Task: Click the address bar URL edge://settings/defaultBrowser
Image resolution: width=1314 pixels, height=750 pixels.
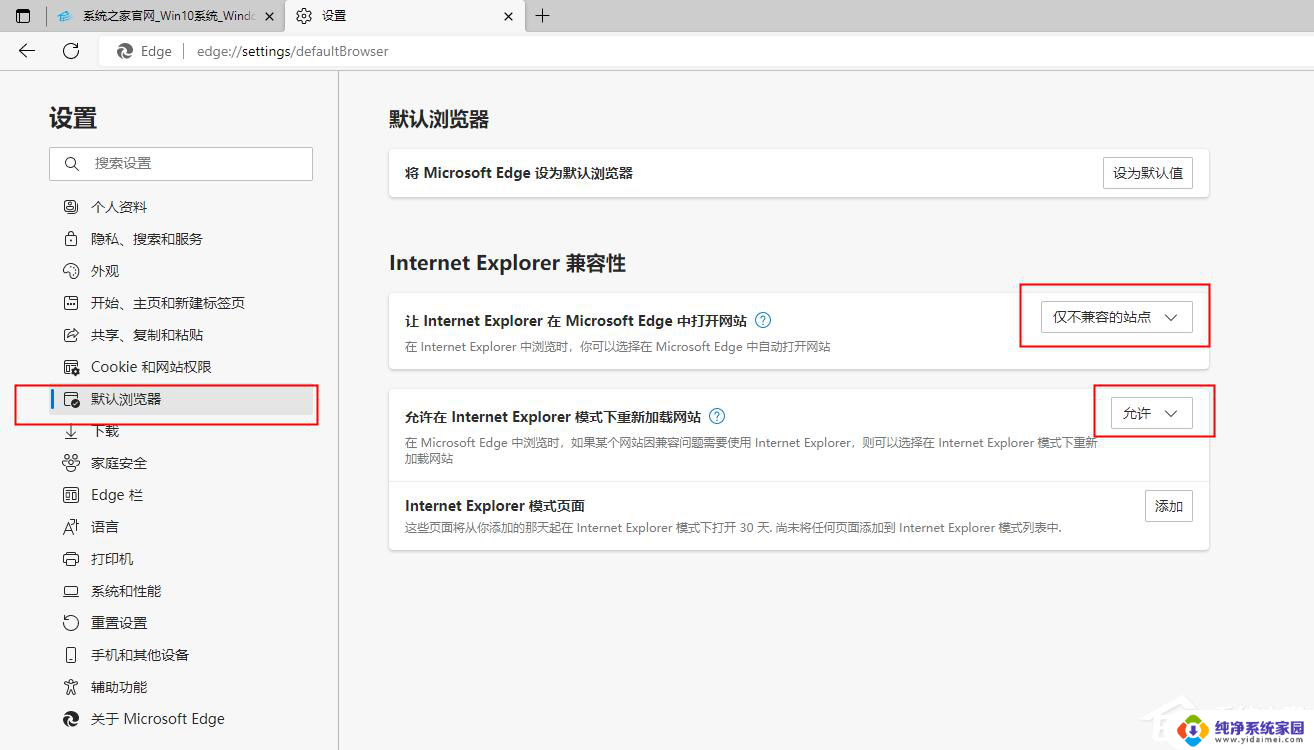Action: [292, 51]
